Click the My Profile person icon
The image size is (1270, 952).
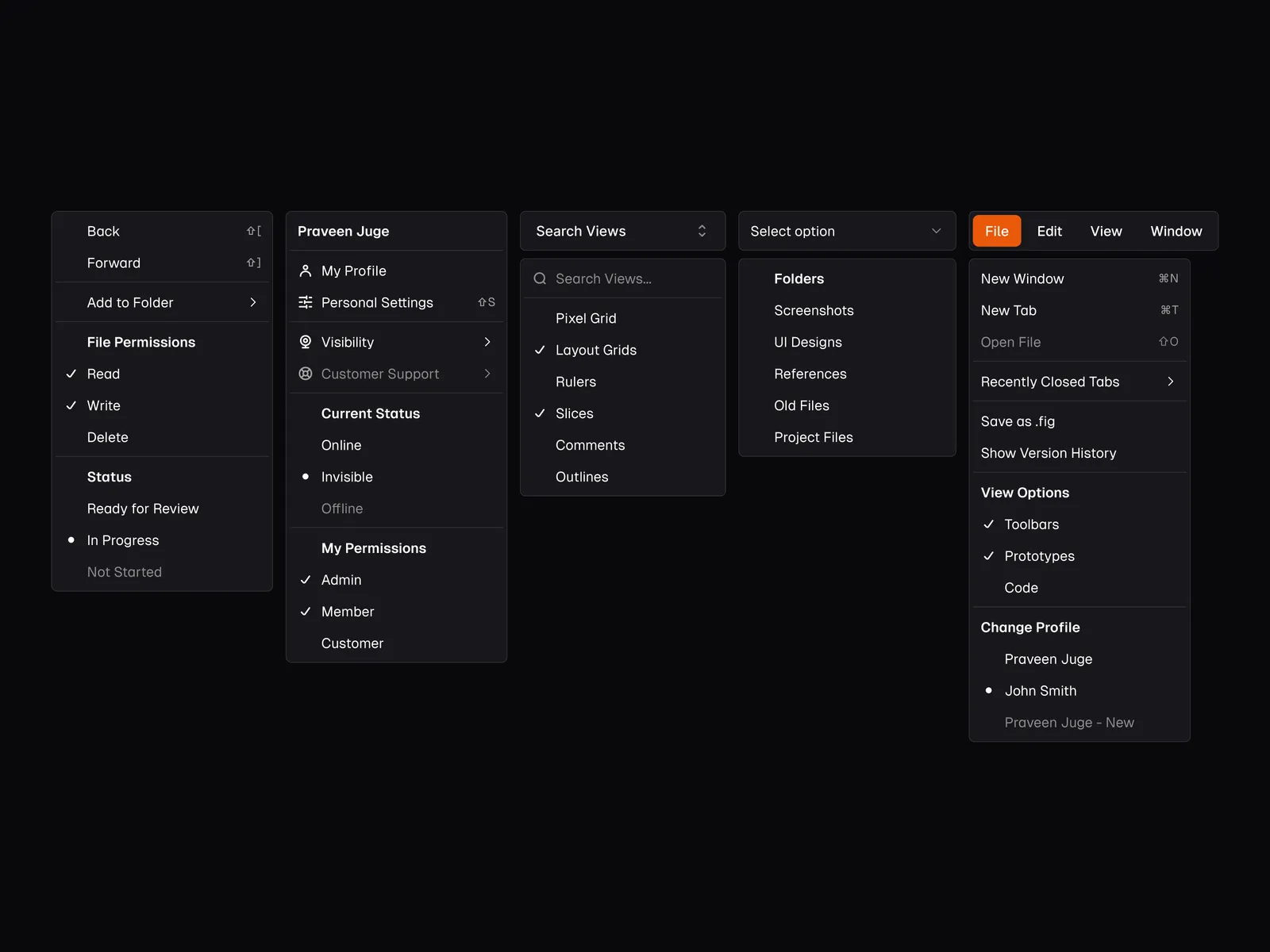305,271
